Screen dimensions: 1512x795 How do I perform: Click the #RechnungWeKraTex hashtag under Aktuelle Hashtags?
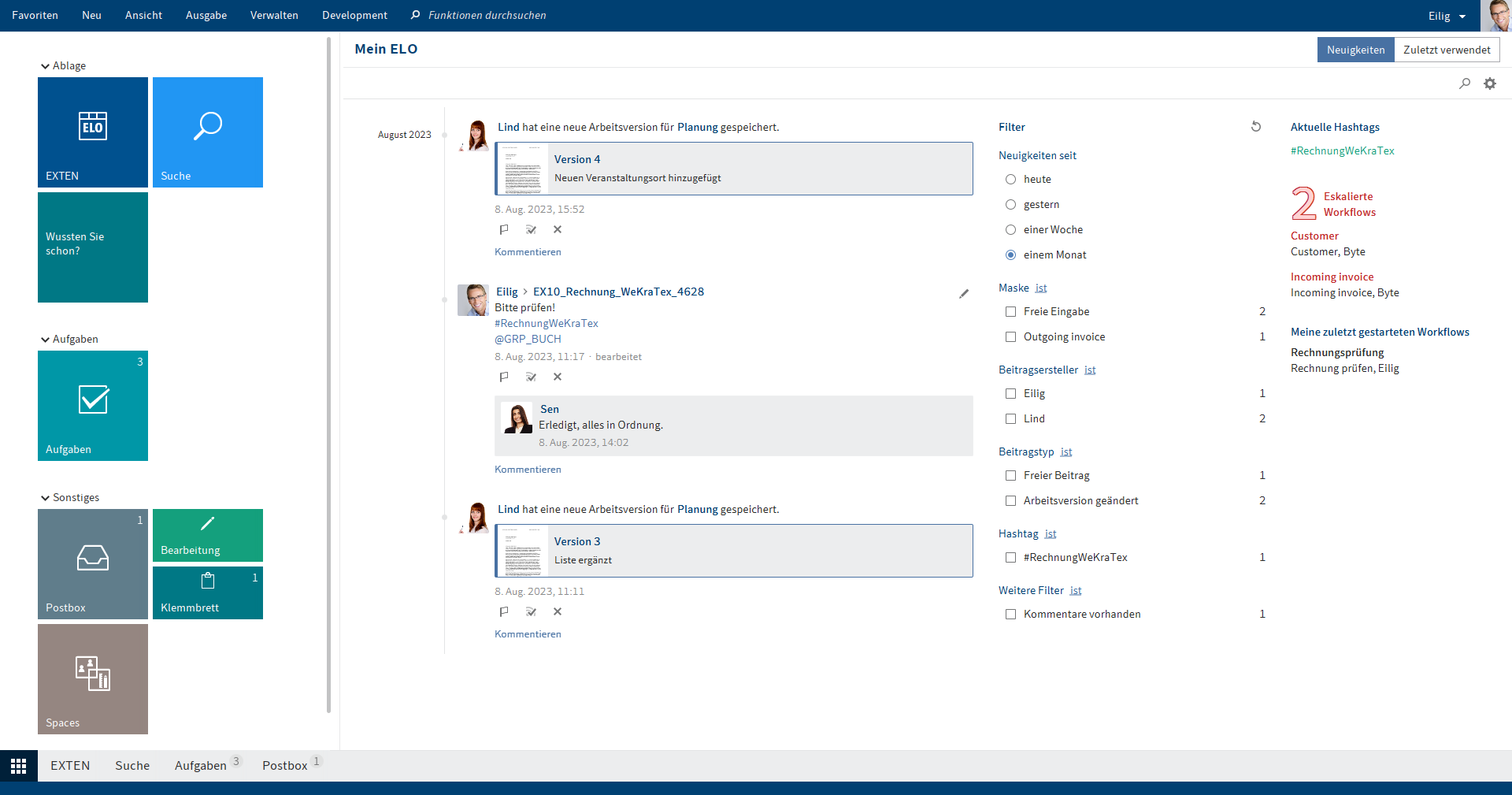(x=1342, y=151)
